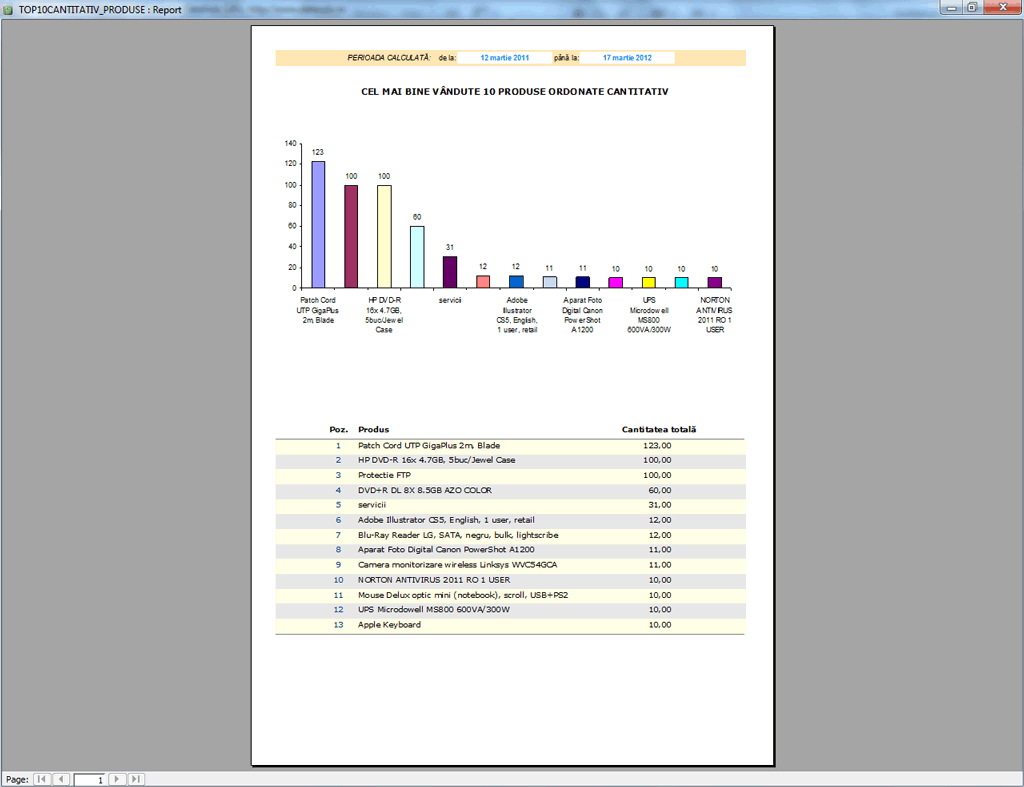The image size is (1024, 787).
Task: Select 'Adobe Illustrator CS5, English, 1 user, retail'
Action: (x=510, y=520)
